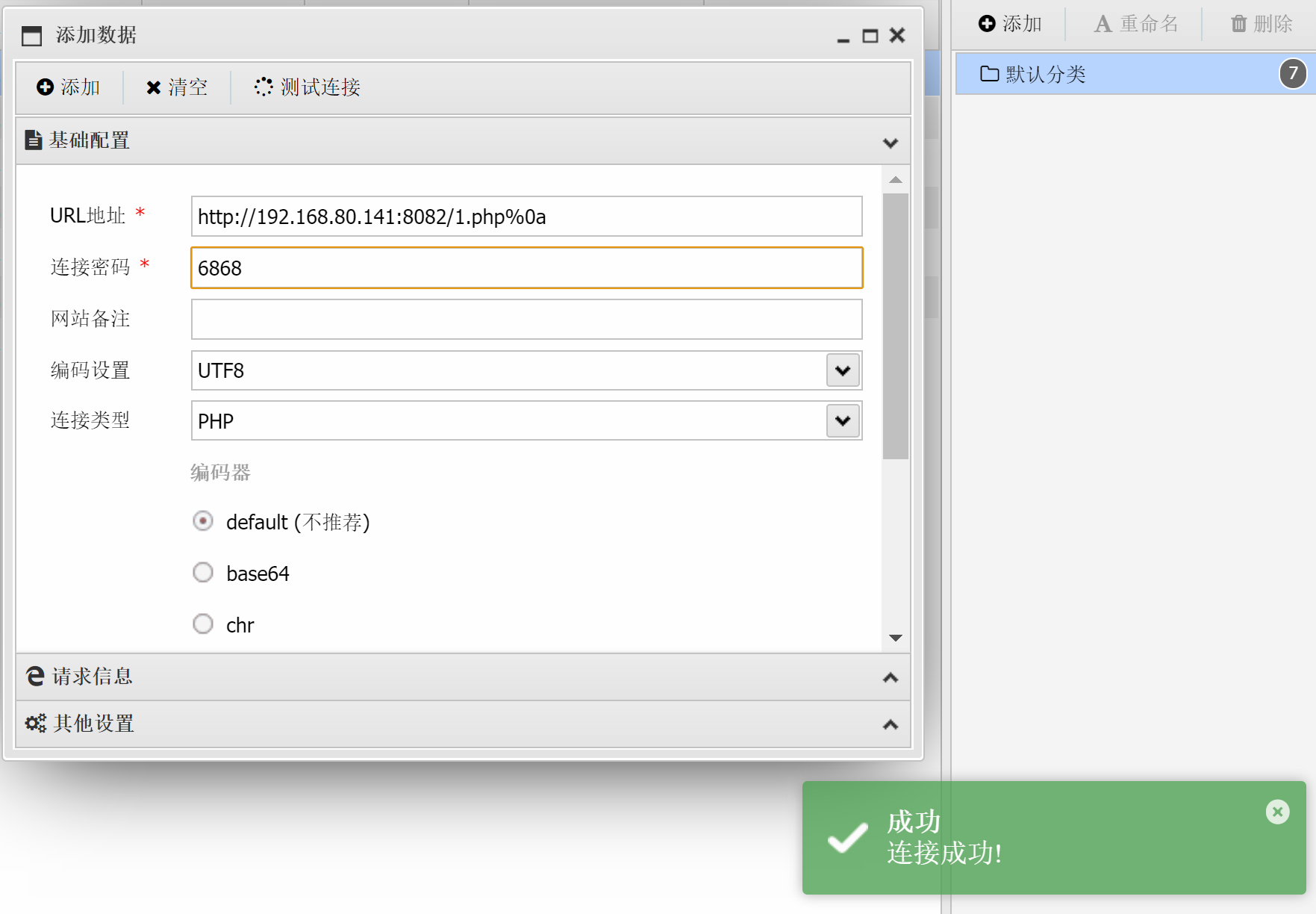Select the base64 encoder radio

(x=203, y=572)
